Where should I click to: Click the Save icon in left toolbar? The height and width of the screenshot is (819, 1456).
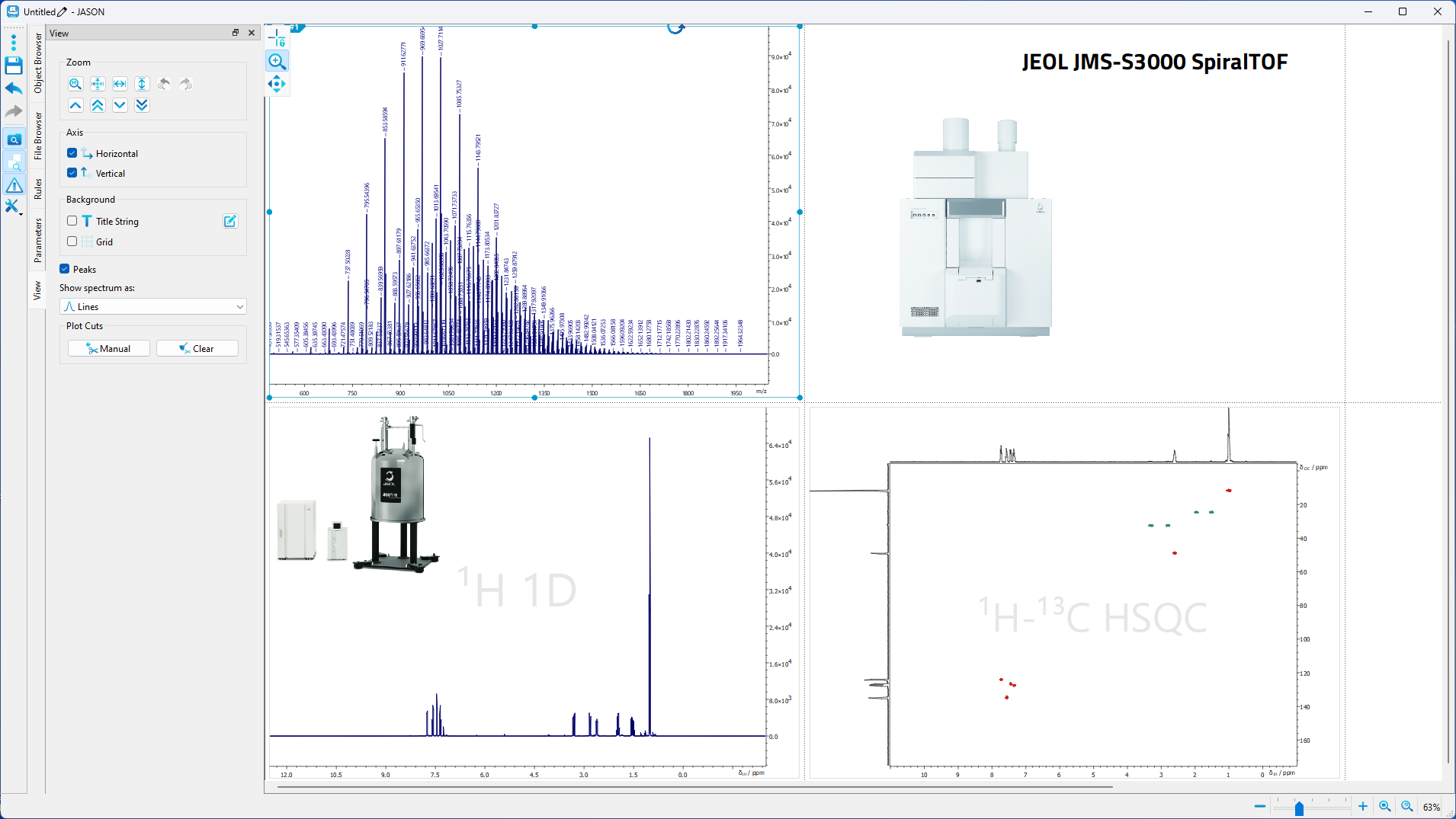pos(14,66)
